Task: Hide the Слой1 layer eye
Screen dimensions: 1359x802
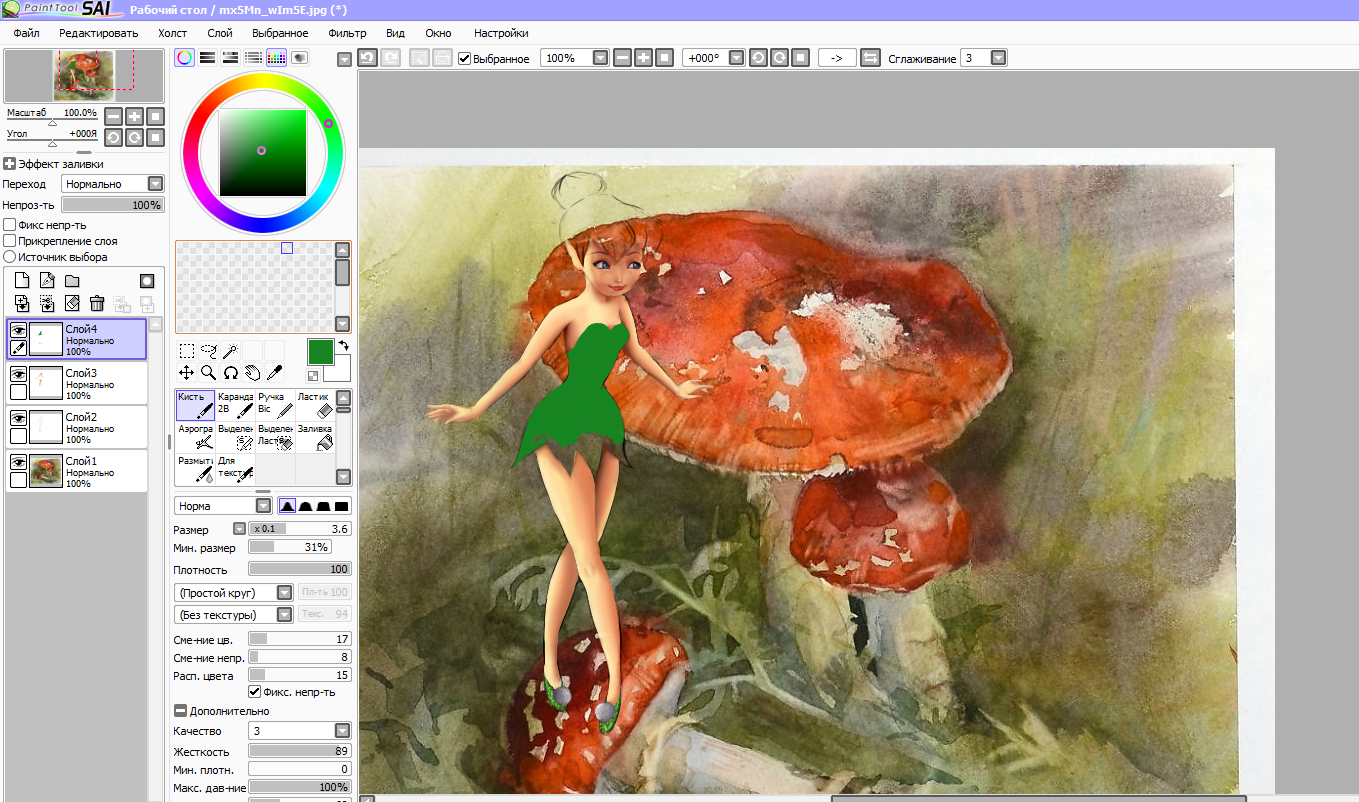Action: [18, 461]
